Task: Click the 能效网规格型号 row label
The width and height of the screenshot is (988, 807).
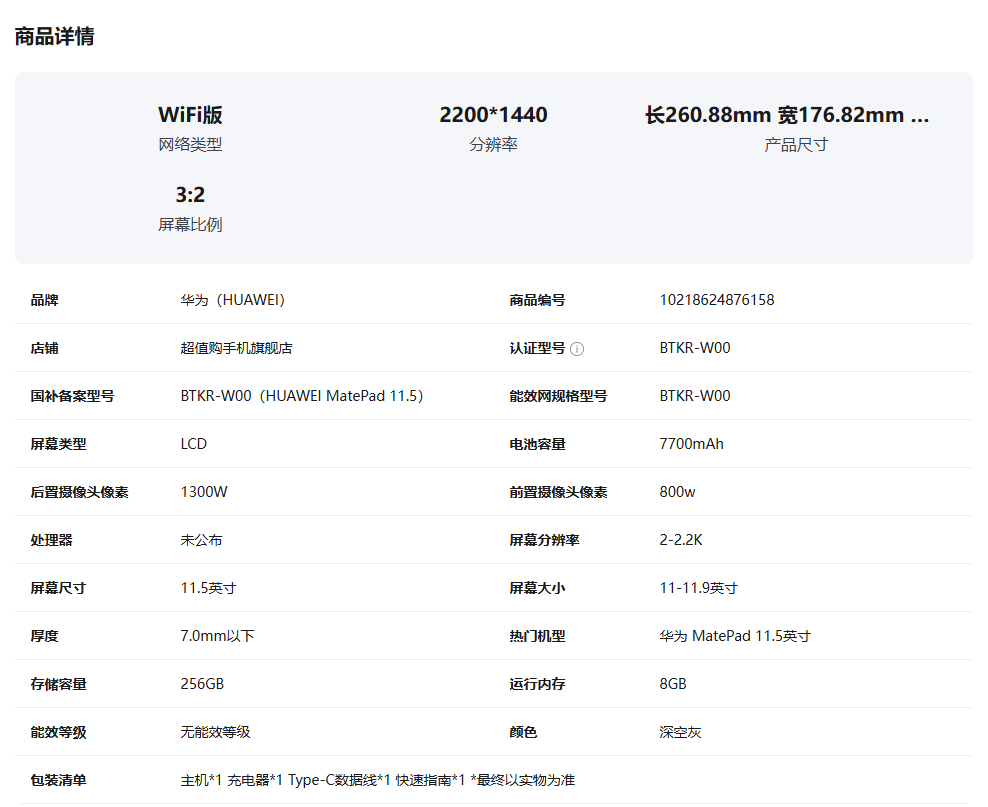Action: 558,396
